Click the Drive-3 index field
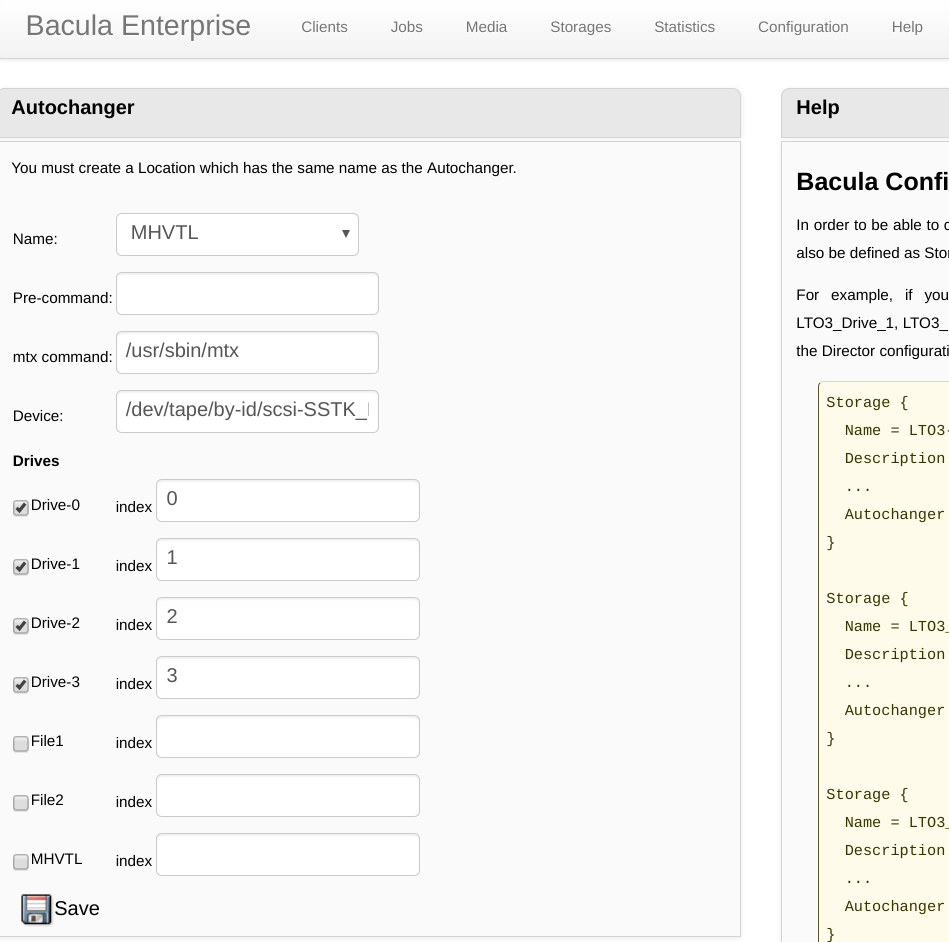Image resolution: width=949 pixels, height=942 pixels. [x=288, y=677]
